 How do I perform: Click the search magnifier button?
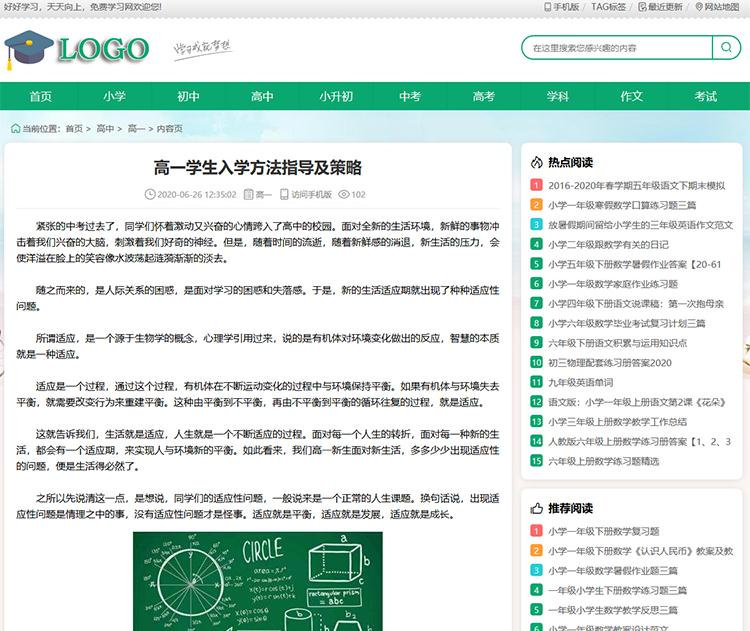pyautogui.click(x=726, y=47)
